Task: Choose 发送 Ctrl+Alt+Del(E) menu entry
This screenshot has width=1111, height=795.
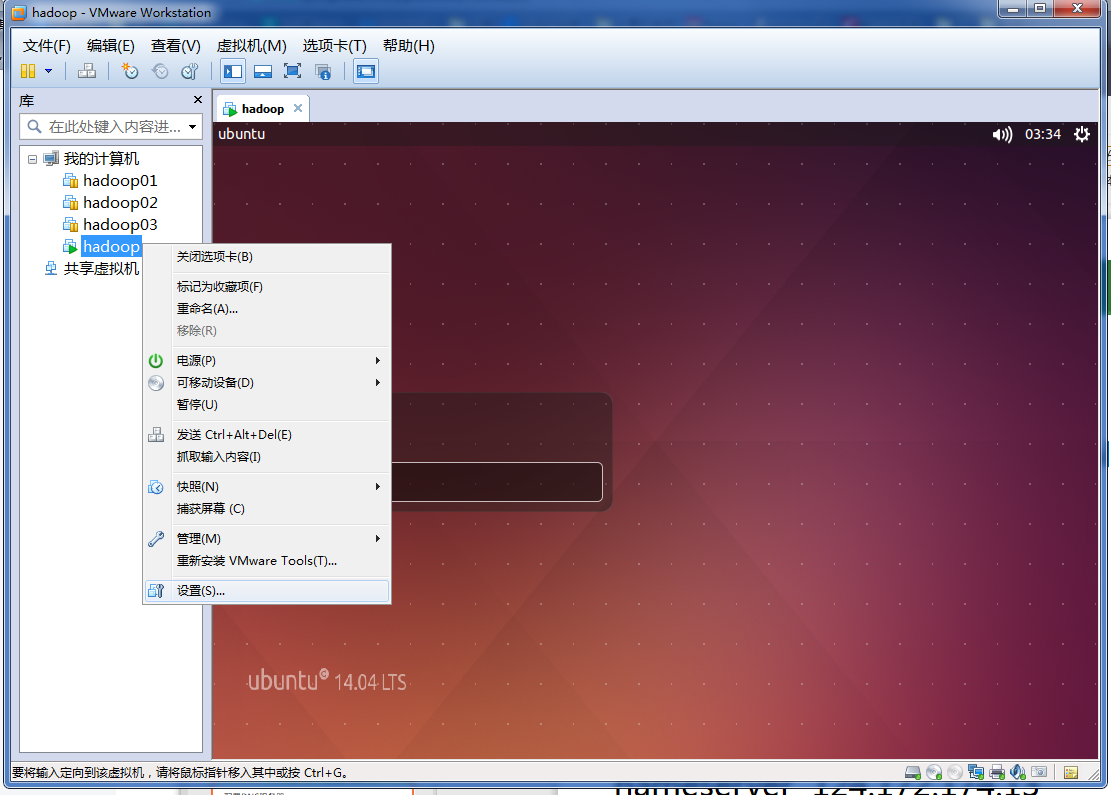Action: 267,435
